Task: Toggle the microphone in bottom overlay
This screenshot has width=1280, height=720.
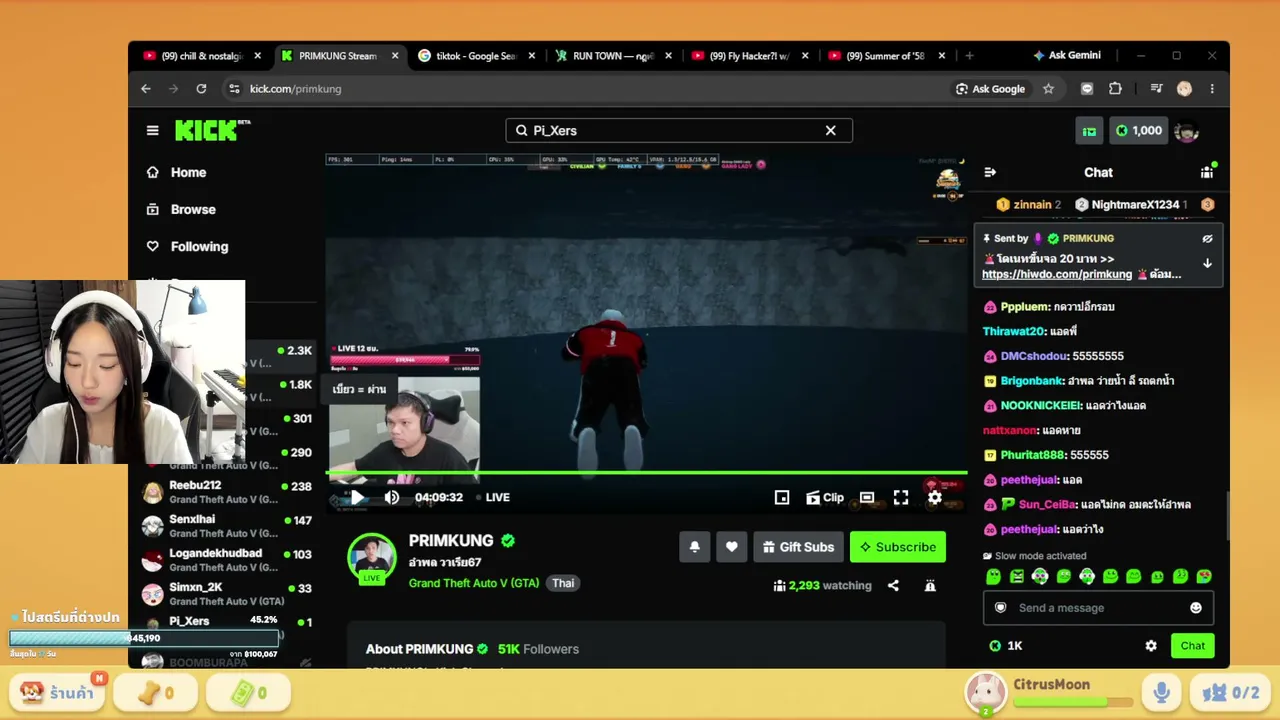Action: point(1161,692)
